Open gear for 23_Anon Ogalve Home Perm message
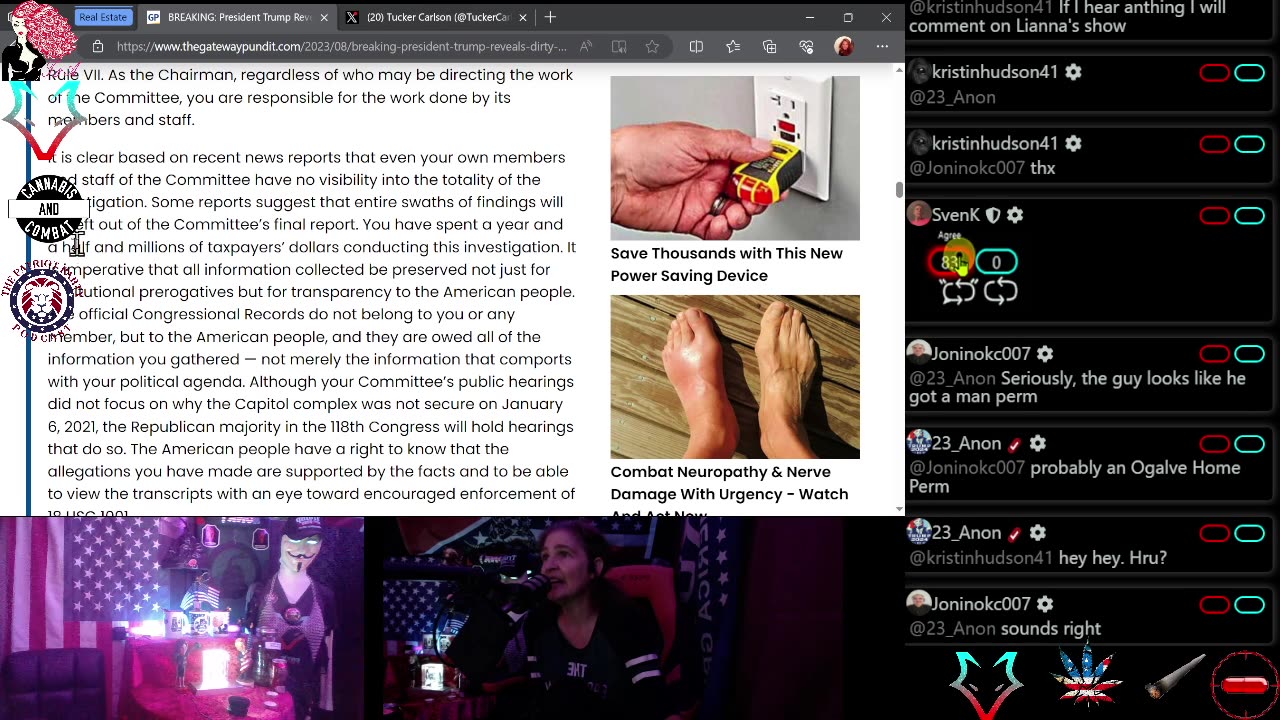Screen dimensions: 1280x720 click(1038, 444)
